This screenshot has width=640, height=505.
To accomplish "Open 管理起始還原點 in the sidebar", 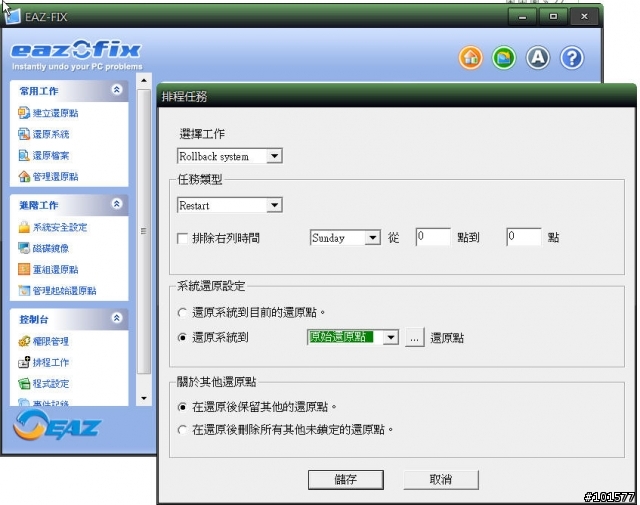I will tap(64, 291).
